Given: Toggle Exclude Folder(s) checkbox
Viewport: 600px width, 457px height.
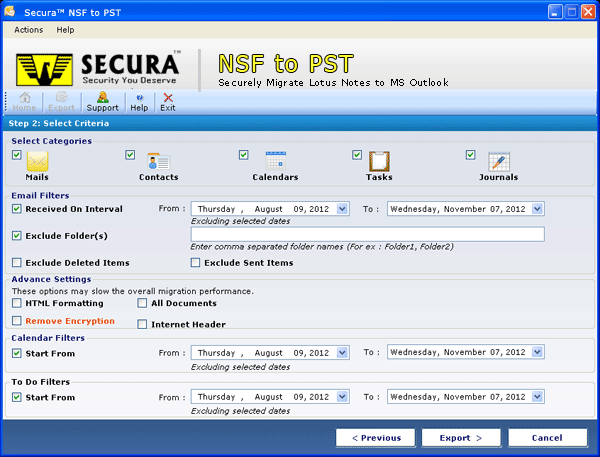Looking at the screenshot, I should (16, 236).
